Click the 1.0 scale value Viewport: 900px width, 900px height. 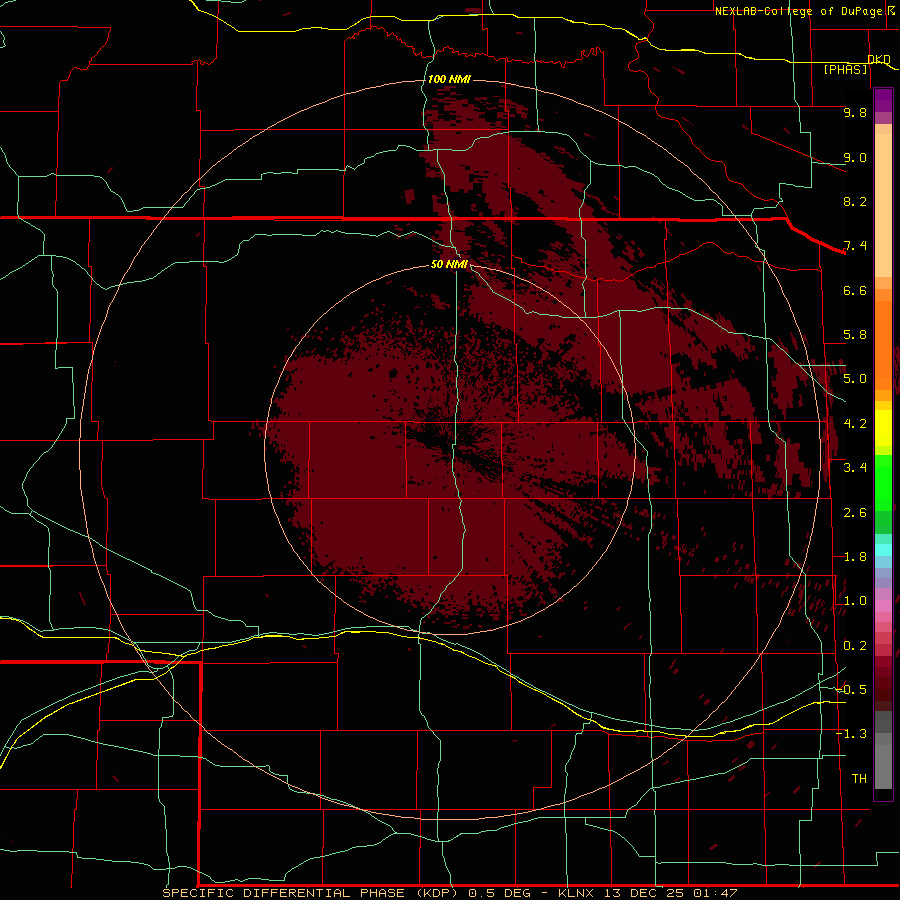pyautogui.click(x=855, y=601)
